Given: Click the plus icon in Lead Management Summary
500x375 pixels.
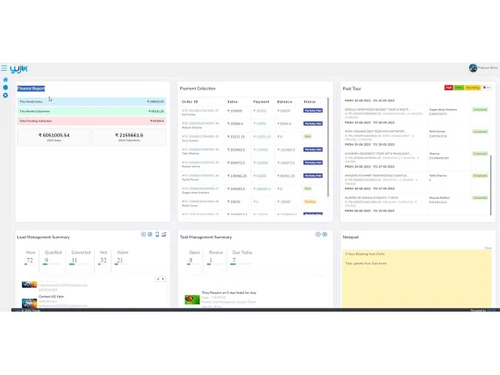Looking at the screenshot, I should (x=143, y=234).
